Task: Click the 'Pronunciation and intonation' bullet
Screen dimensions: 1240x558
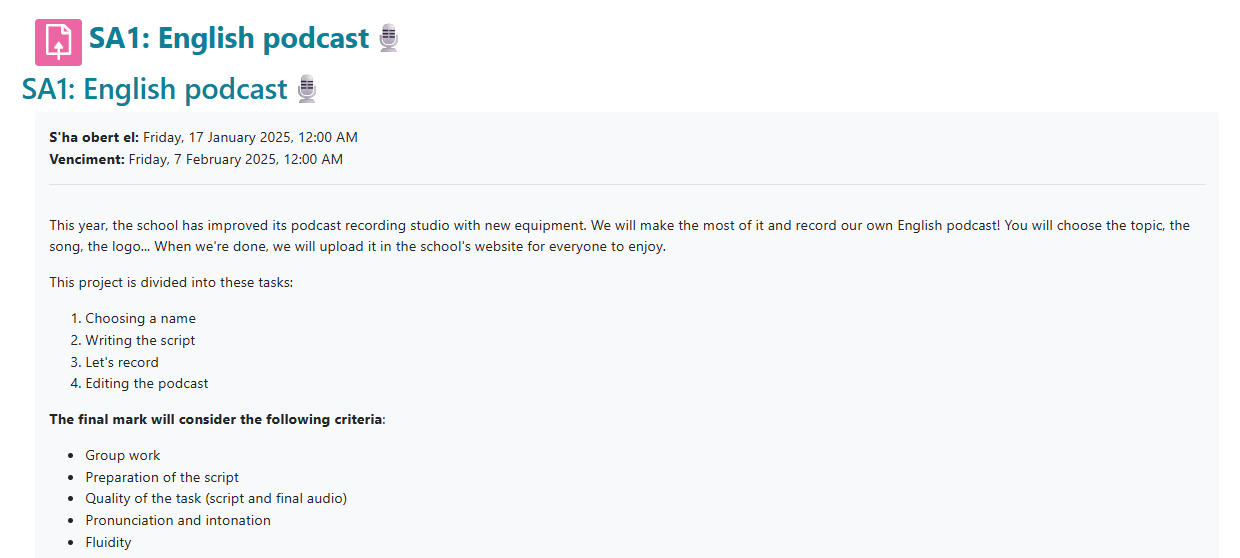Action: pos(178,520)
